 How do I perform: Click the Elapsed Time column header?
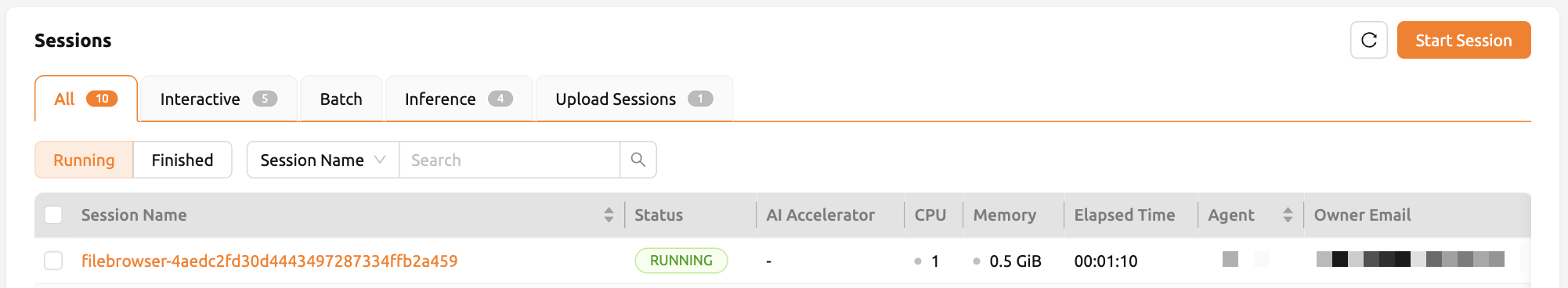coord(1125,215)
